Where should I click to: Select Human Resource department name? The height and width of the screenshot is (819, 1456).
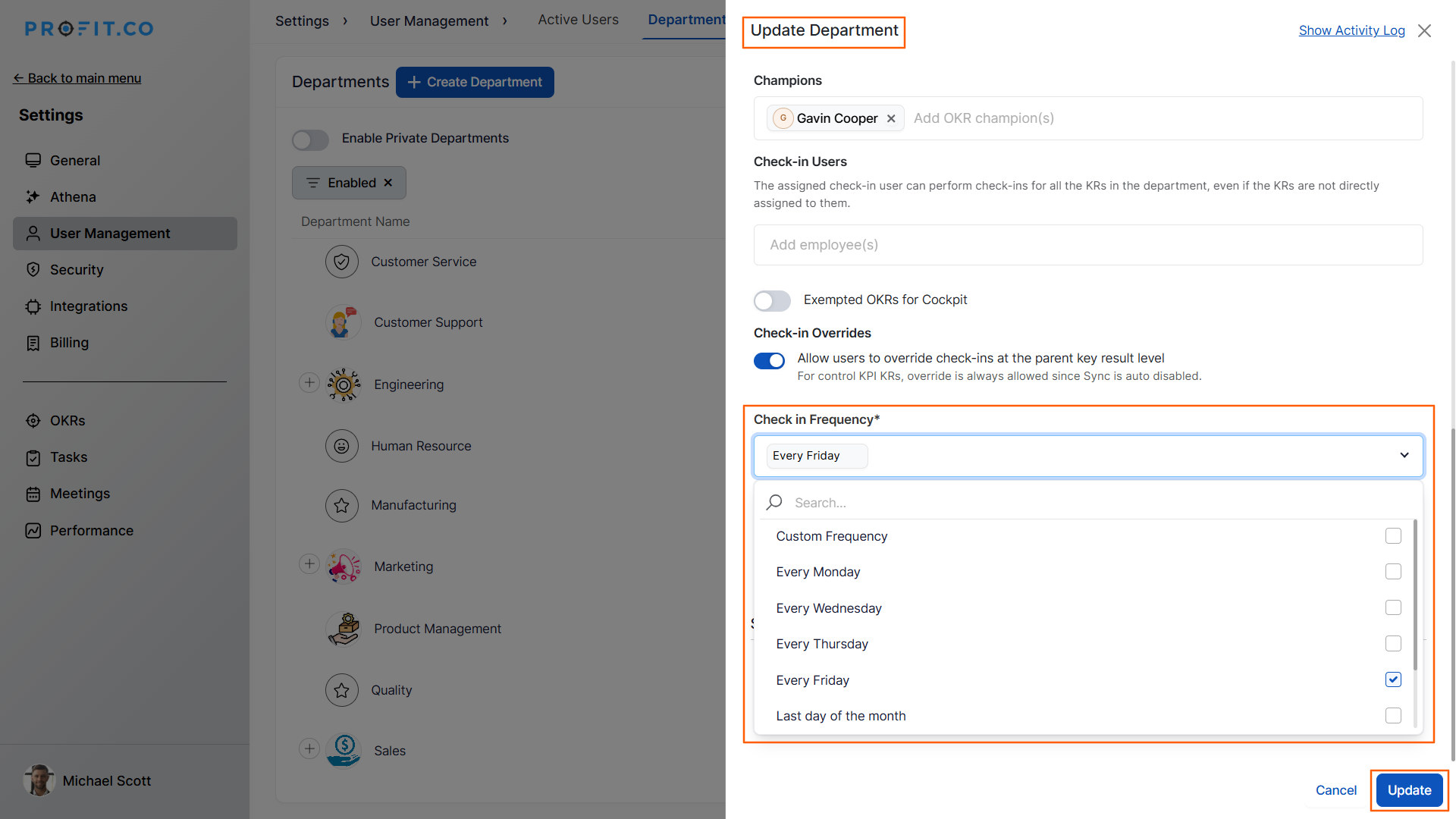click(421, 446)
